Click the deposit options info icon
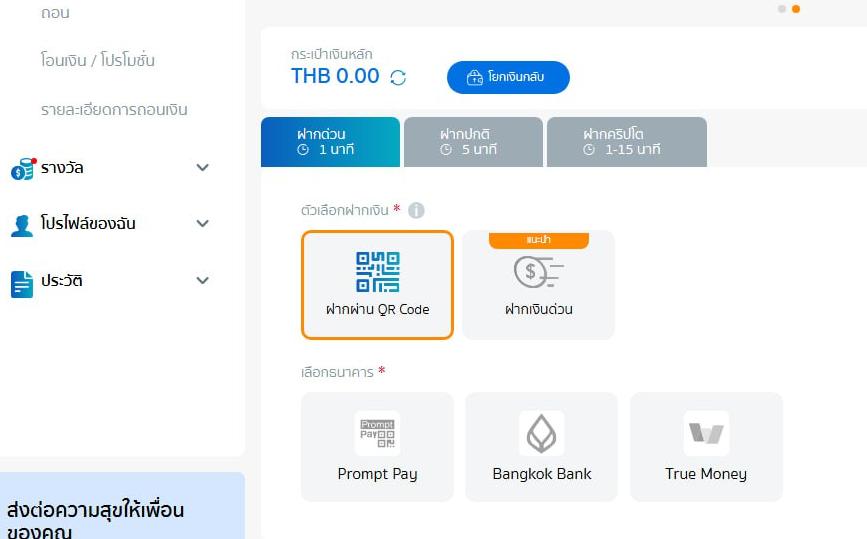 416,210
